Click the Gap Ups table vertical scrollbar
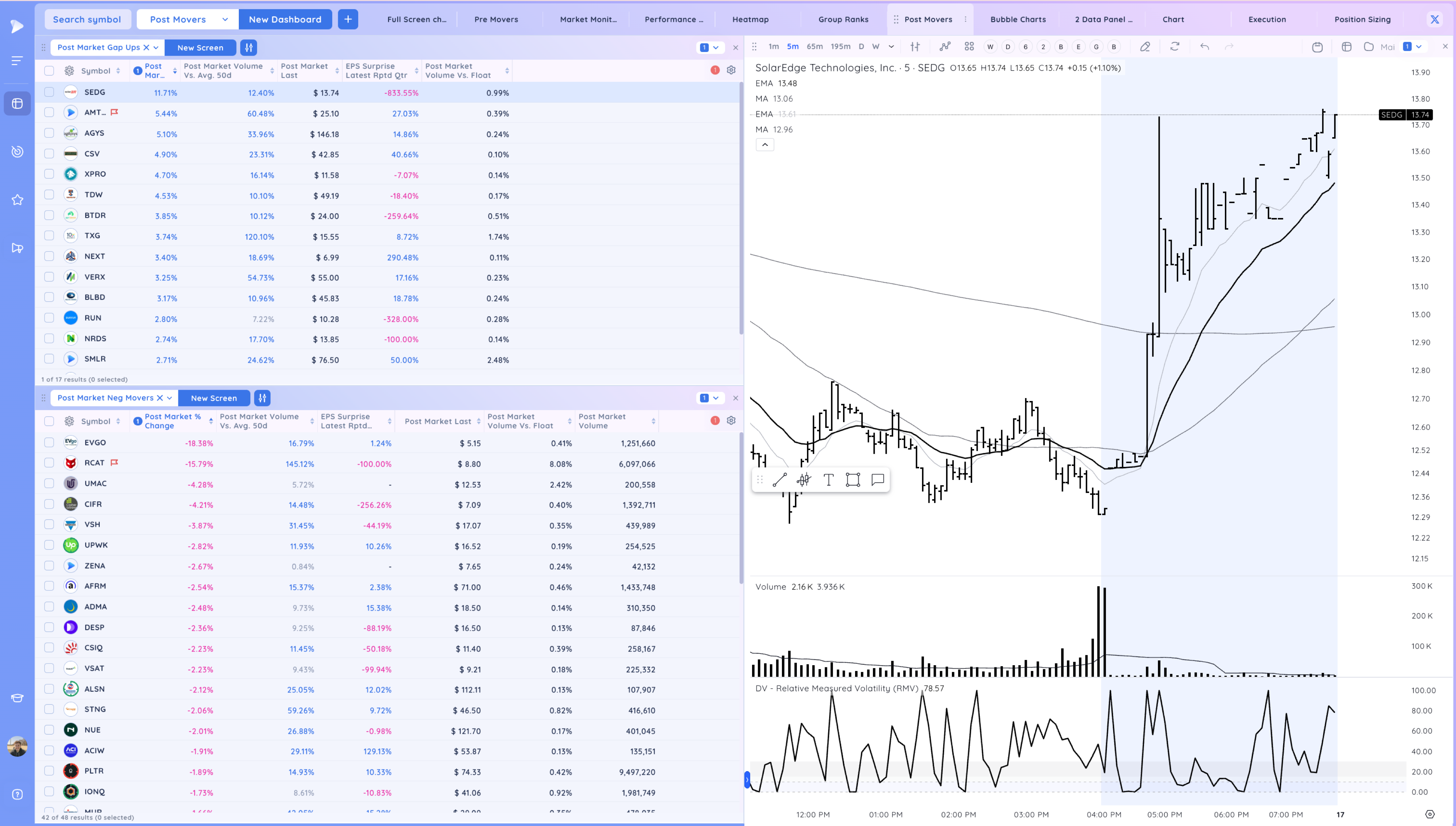 tap(741, 208)
